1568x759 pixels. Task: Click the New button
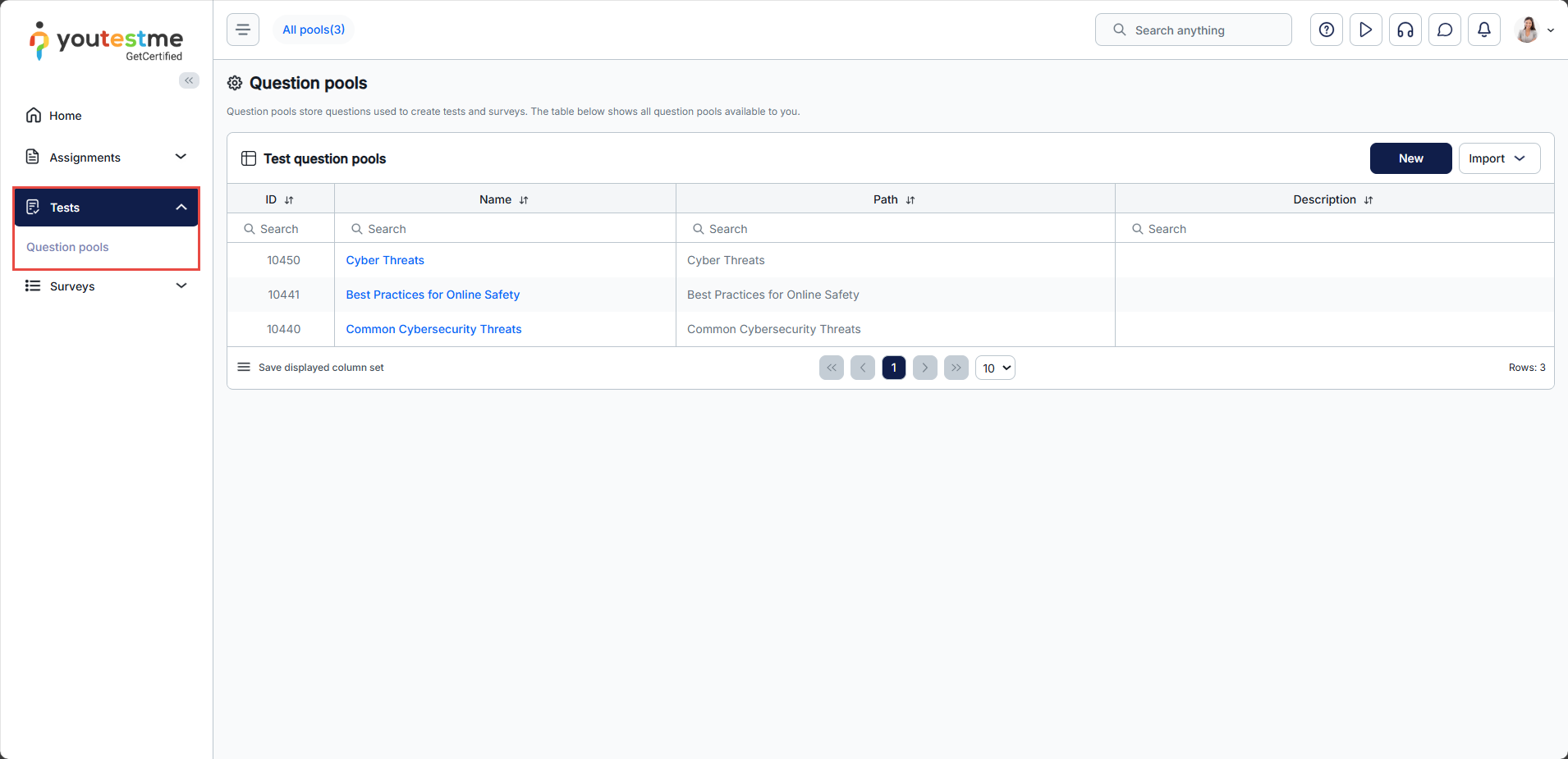[x=1410, y=158]
